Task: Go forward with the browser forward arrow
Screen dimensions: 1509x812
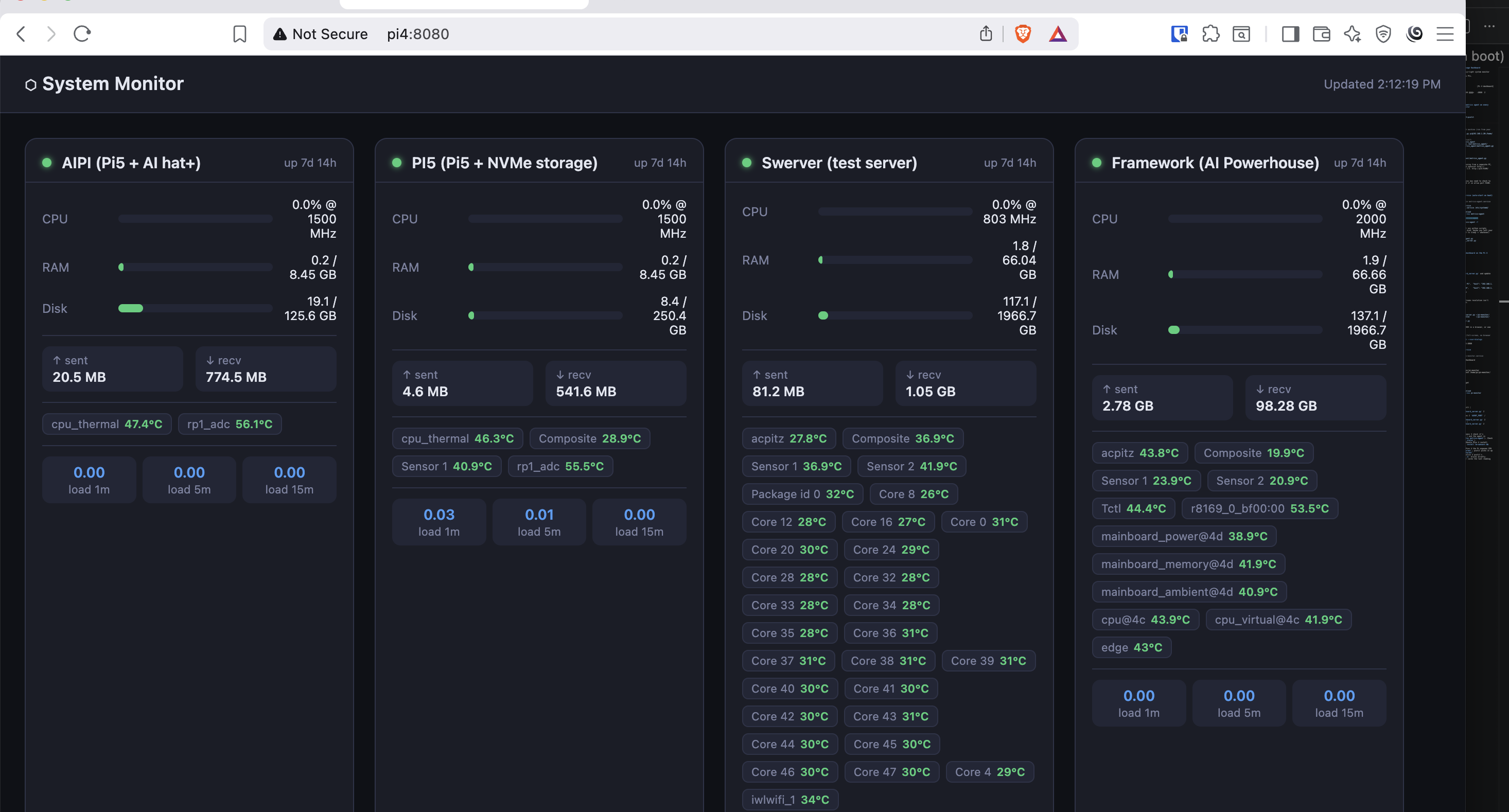Action: point(51,34)
